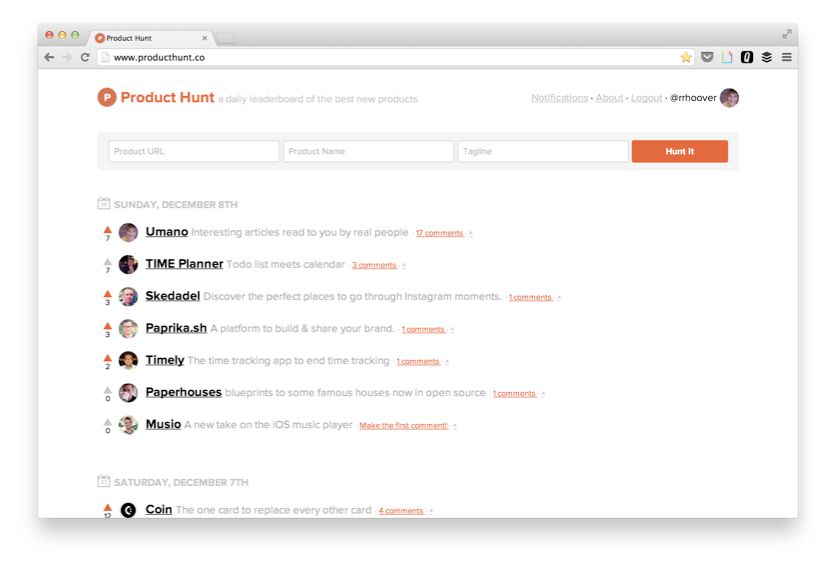Open the Skedadel product link
Screen dimensions: 835x569
point(173,296)
